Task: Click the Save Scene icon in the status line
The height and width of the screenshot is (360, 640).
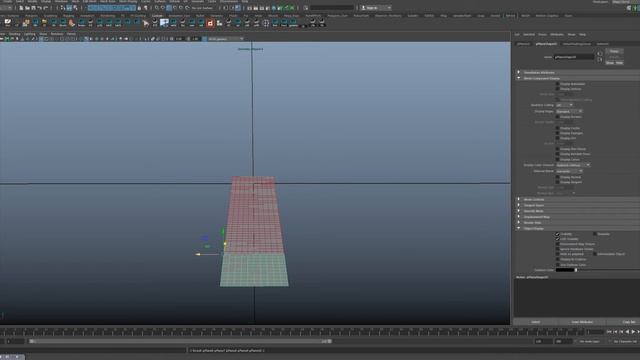Action: point(33,8)
